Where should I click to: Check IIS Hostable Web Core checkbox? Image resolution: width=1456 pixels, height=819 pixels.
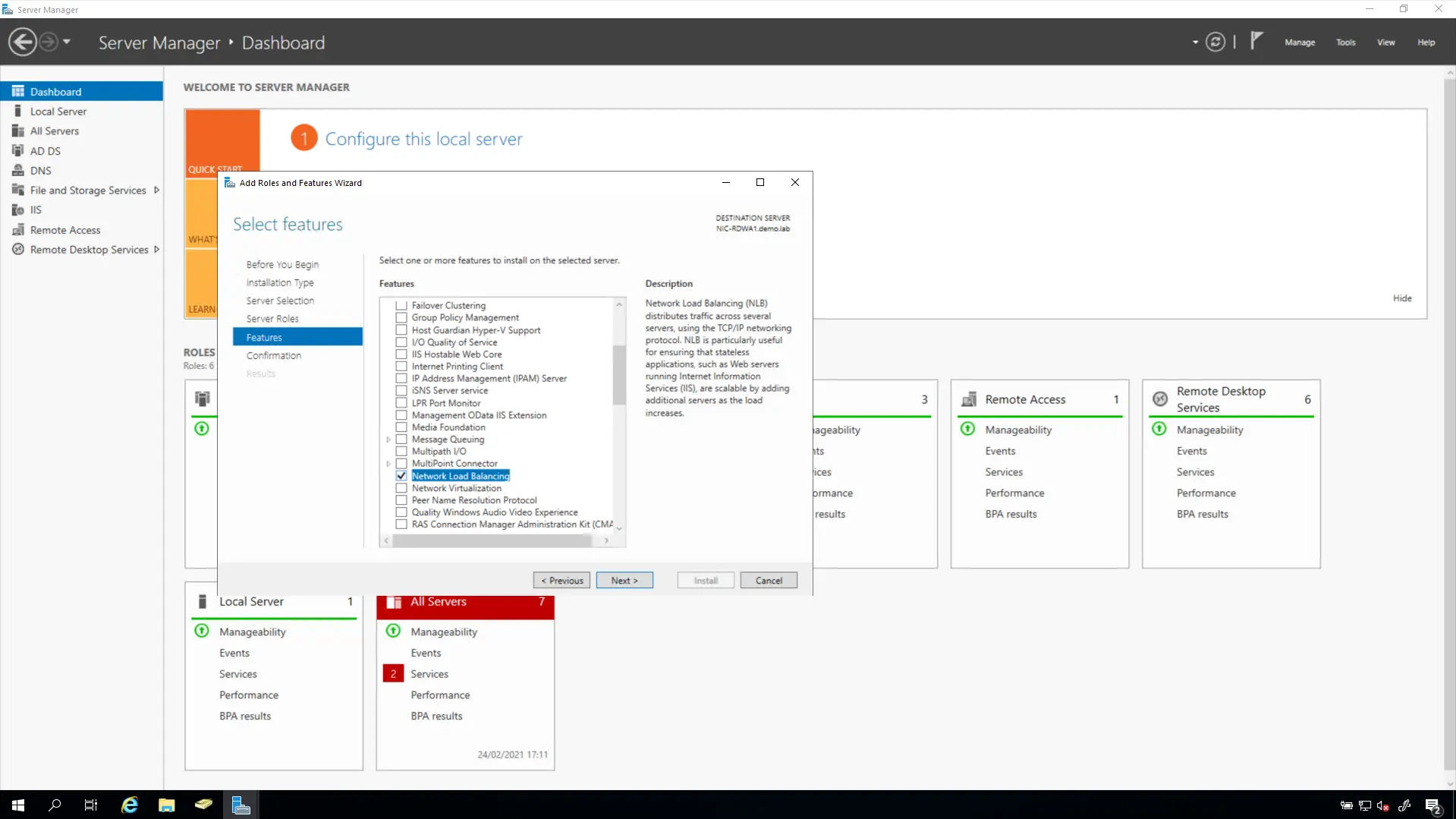click(x=401, y=354)
